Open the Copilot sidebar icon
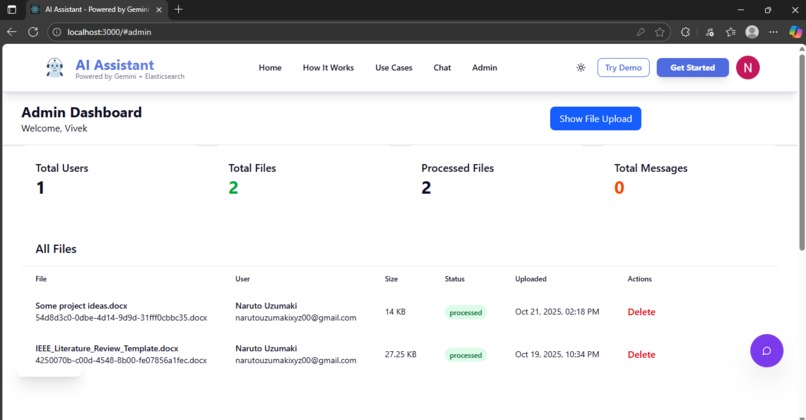The image size is (806, 420). pyautogui.click(x=795, y=32)
